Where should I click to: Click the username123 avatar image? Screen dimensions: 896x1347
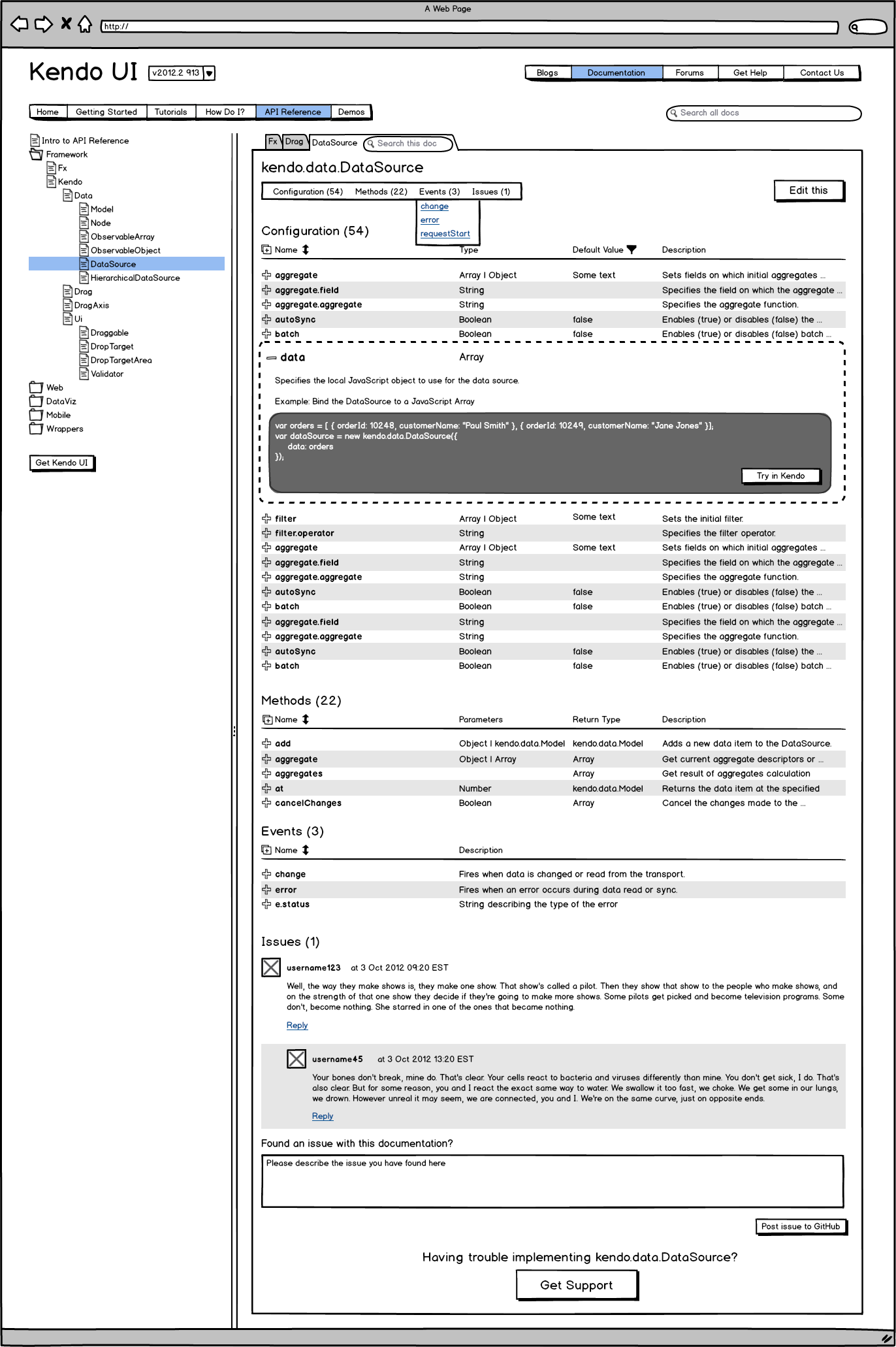coord(271,967)
